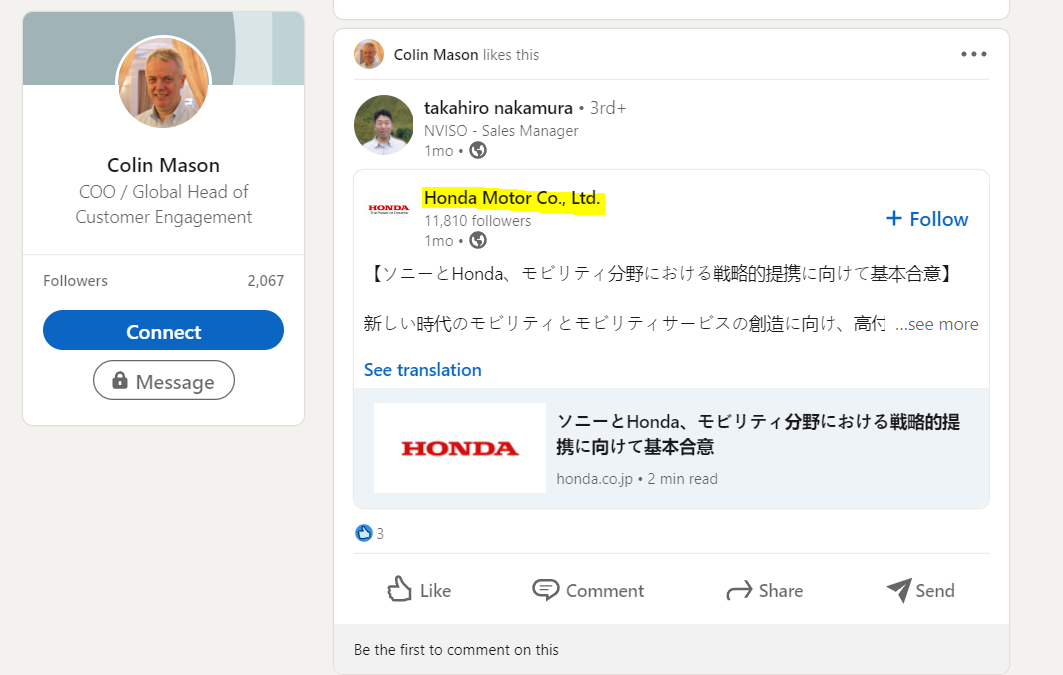Click the Honda logo beside company name
The image size is (1063, 675).
point(388,208)
